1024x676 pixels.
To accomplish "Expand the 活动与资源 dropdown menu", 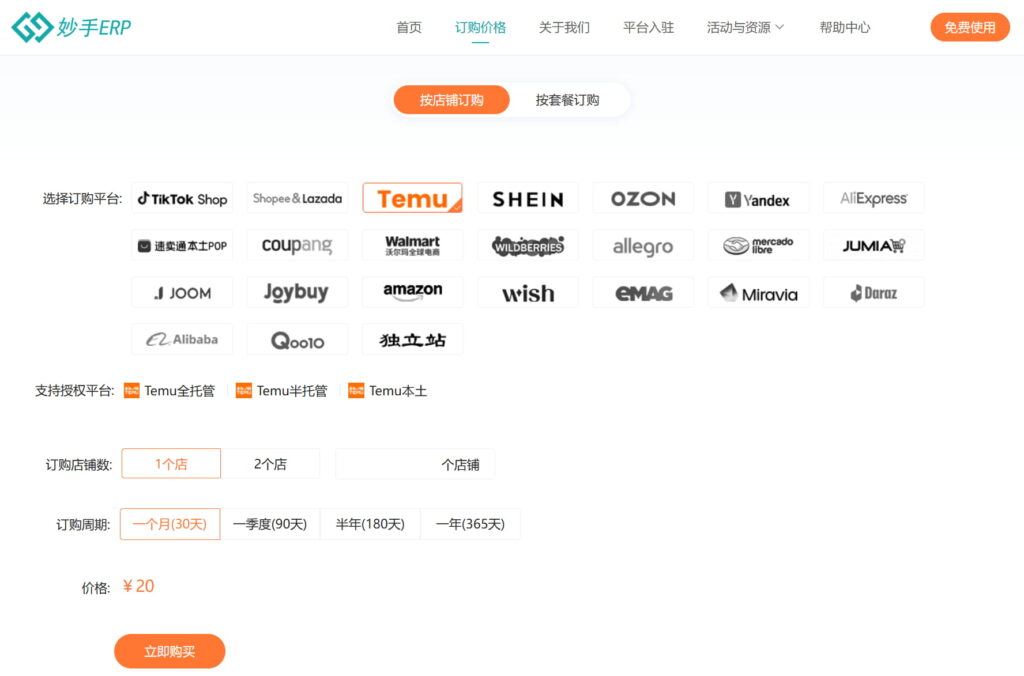I will [745, 27].
